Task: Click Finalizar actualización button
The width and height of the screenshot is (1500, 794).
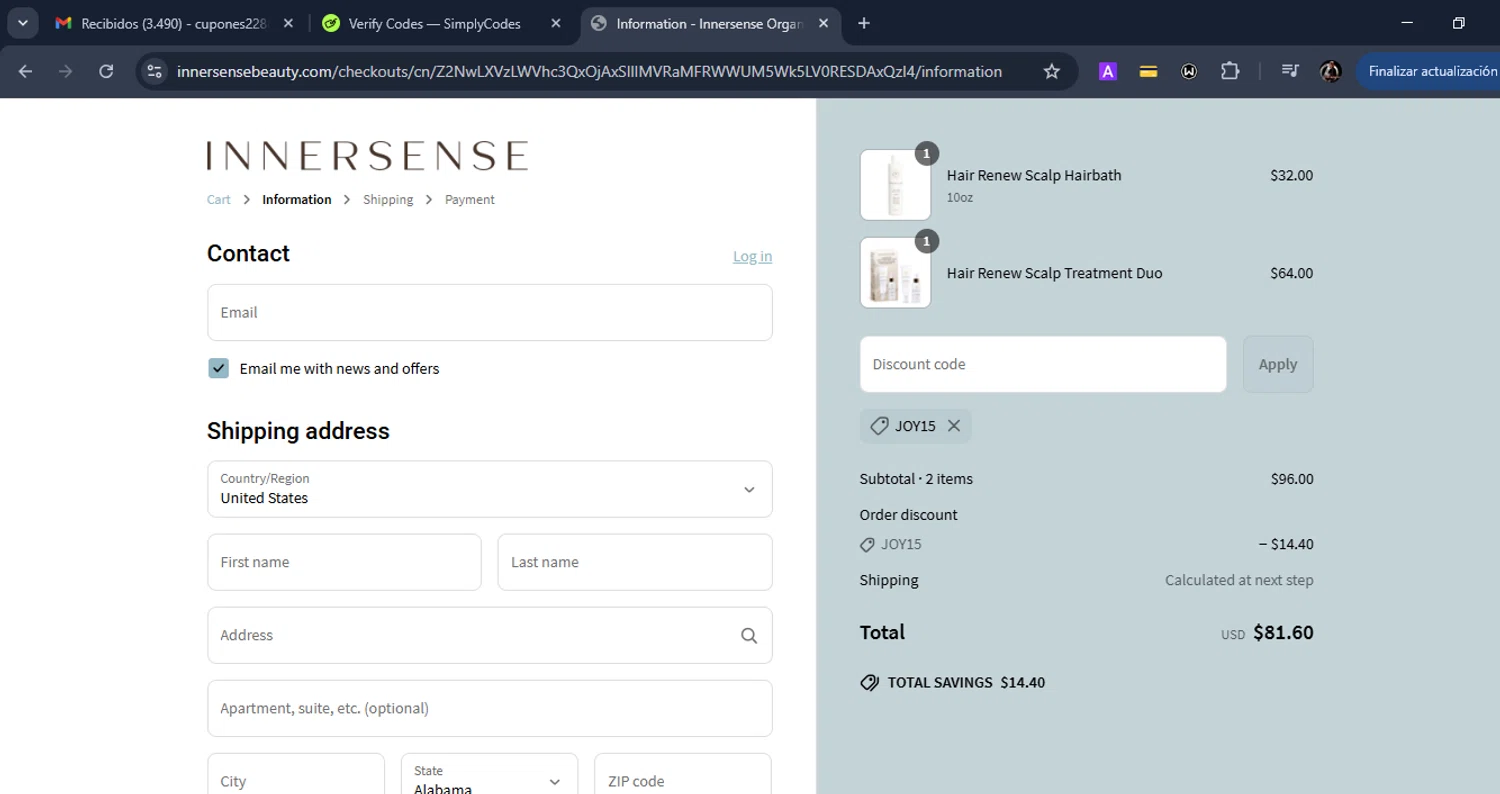Action: pos(1430,71)
